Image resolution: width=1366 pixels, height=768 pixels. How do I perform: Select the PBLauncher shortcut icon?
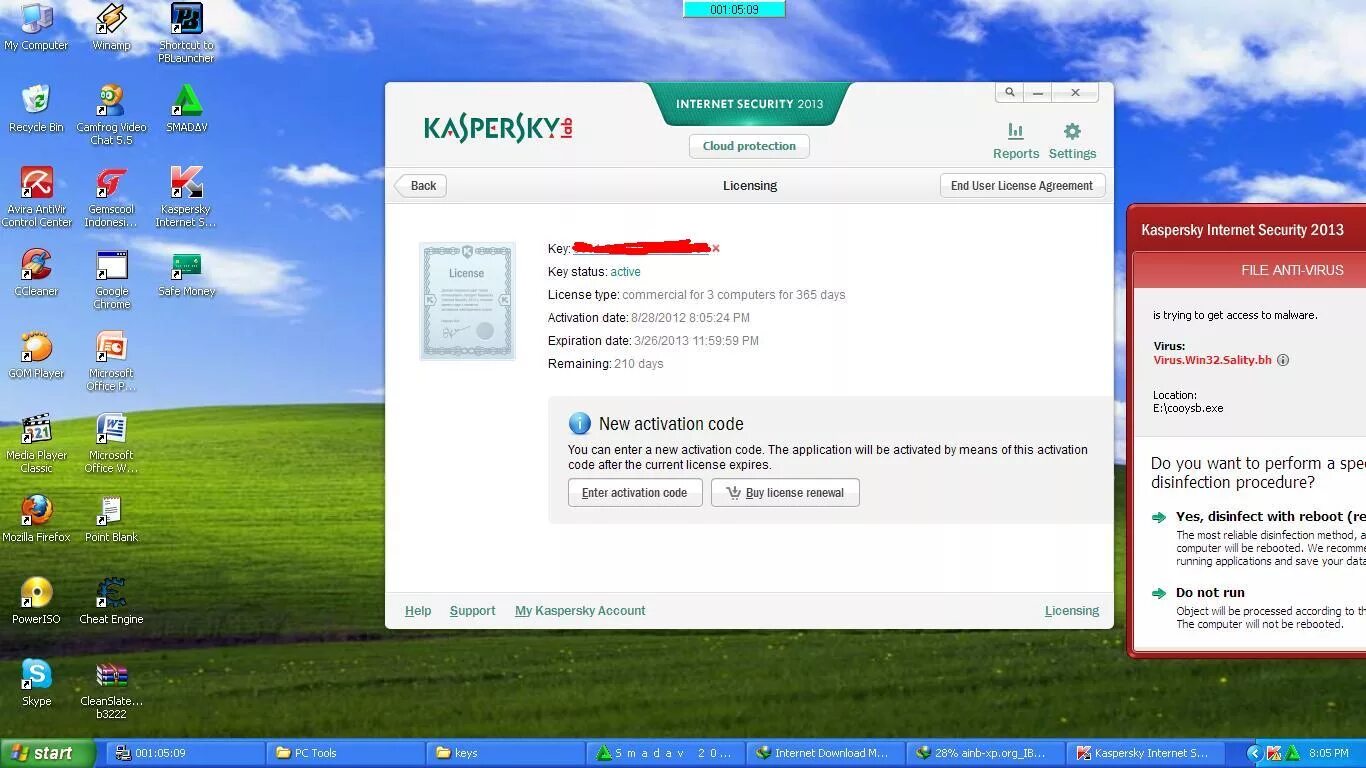coord(186,33)
